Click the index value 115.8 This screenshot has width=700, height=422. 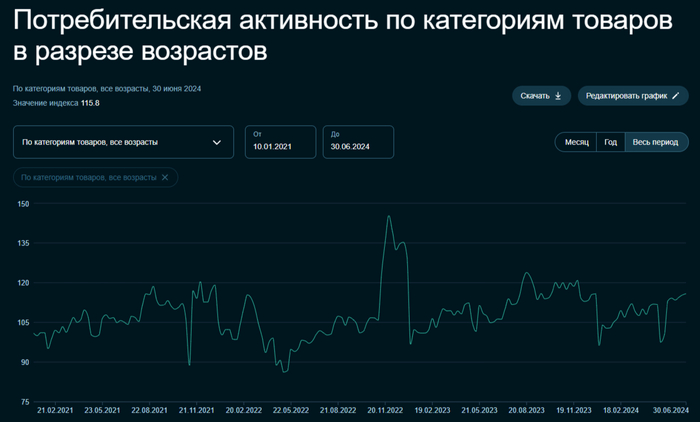pyautogui.click(x=89, y=103)
